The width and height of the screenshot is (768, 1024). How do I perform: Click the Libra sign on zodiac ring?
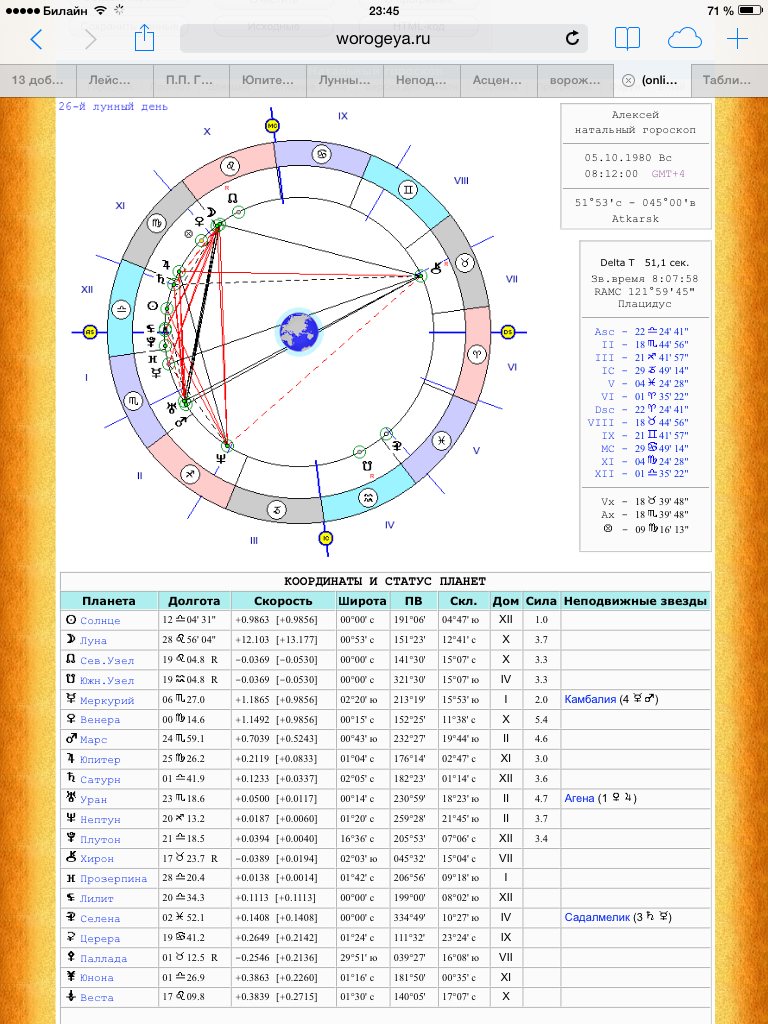[123, 310]
